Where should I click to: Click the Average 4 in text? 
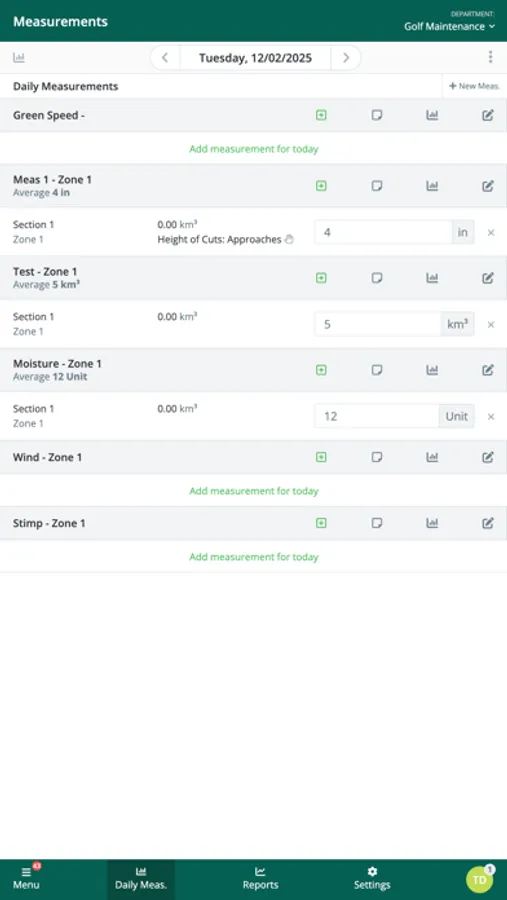[41, 193]
